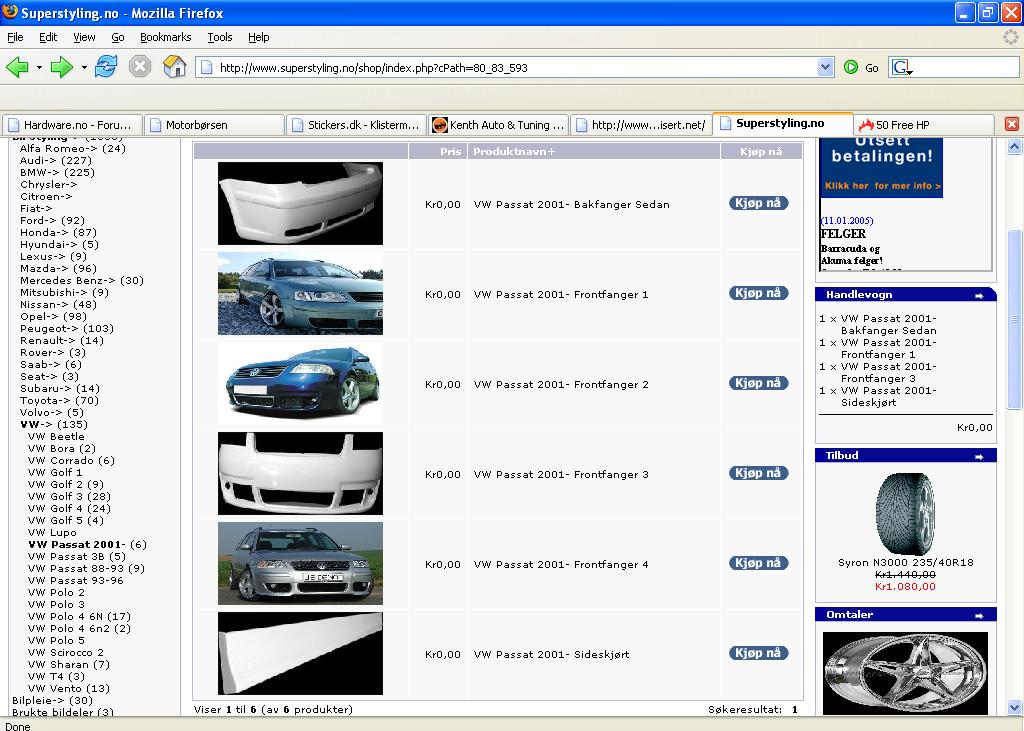This screenshot has width=1024, height=731.
Task: Switch to the Stickers.dk tab
Action: tap(357, 125)
